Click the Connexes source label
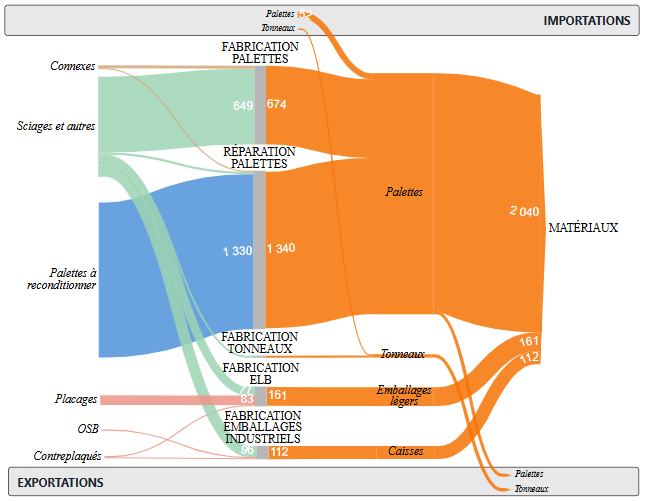This screenshot has width=647, height=501. tap(72, 67)
